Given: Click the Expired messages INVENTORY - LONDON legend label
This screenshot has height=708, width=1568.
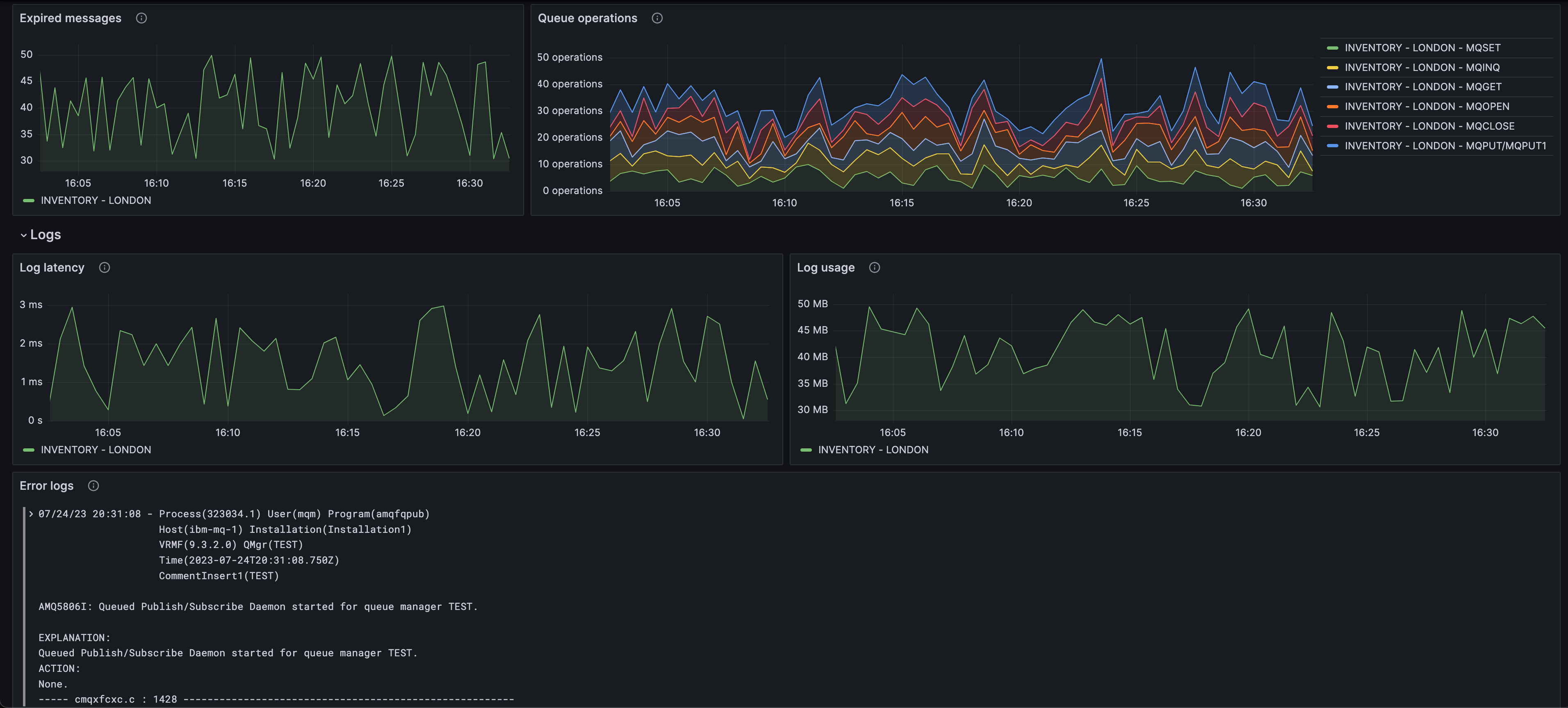Looking at the screenshot, I should 96,200.
